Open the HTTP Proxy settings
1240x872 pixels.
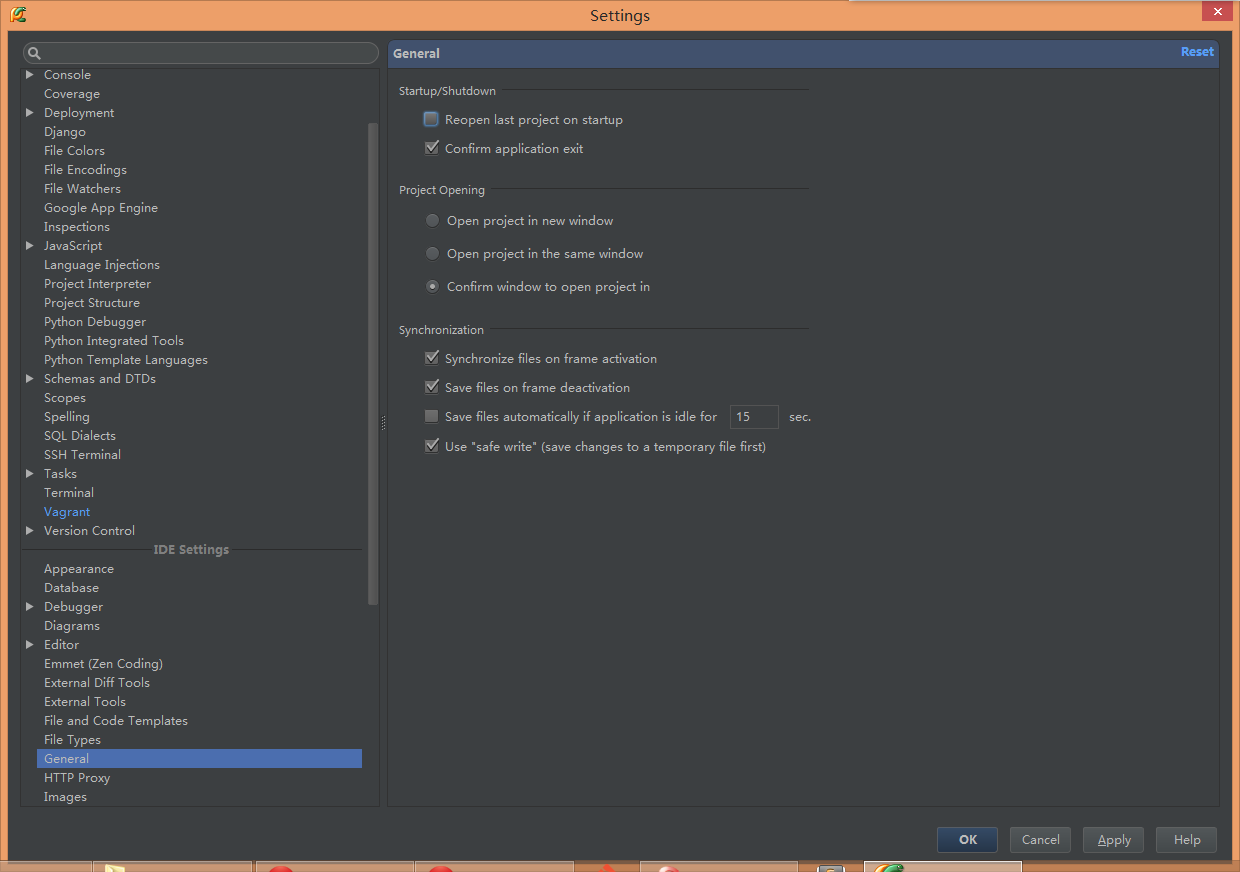77,778
